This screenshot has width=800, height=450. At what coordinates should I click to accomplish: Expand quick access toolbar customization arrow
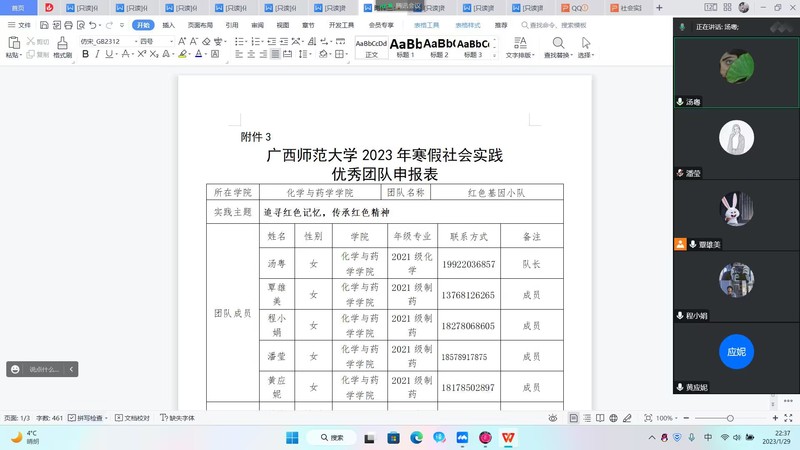pos(121,25)
